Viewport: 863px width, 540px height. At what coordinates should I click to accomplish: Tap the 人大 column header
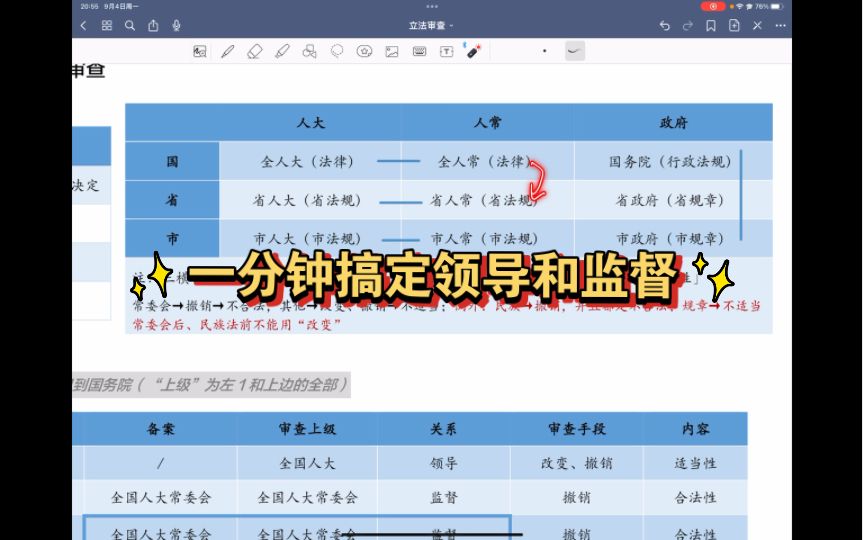tap(311, 122)
